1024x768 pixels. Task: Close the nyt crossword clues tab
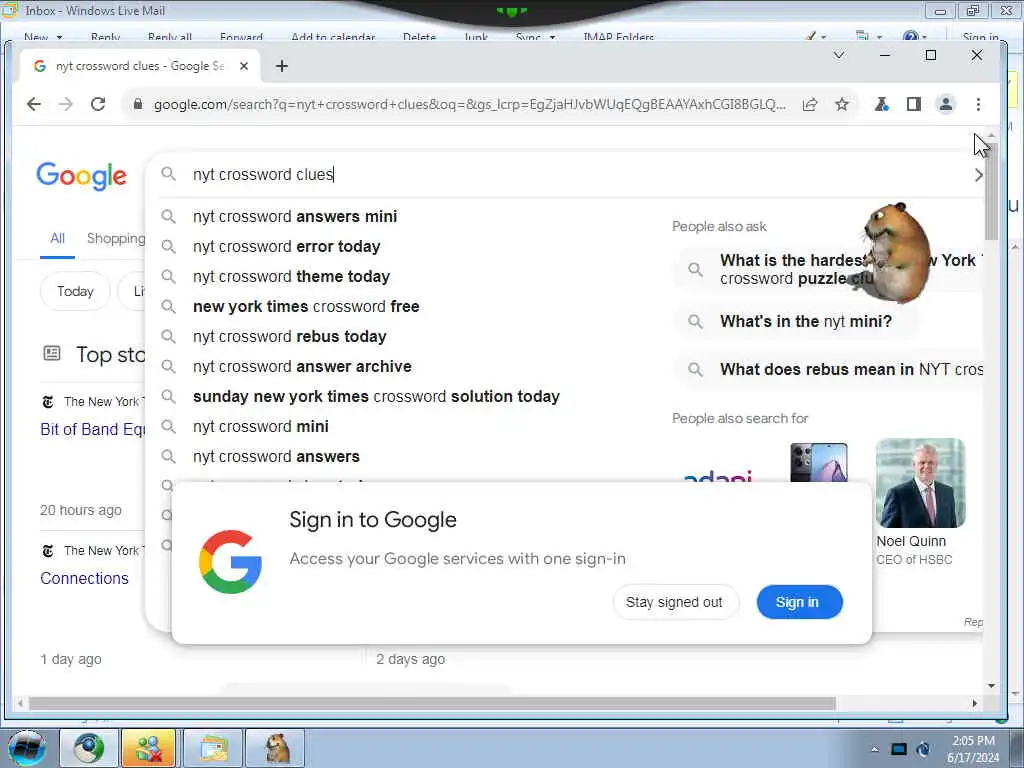click(x=244, y=66)
